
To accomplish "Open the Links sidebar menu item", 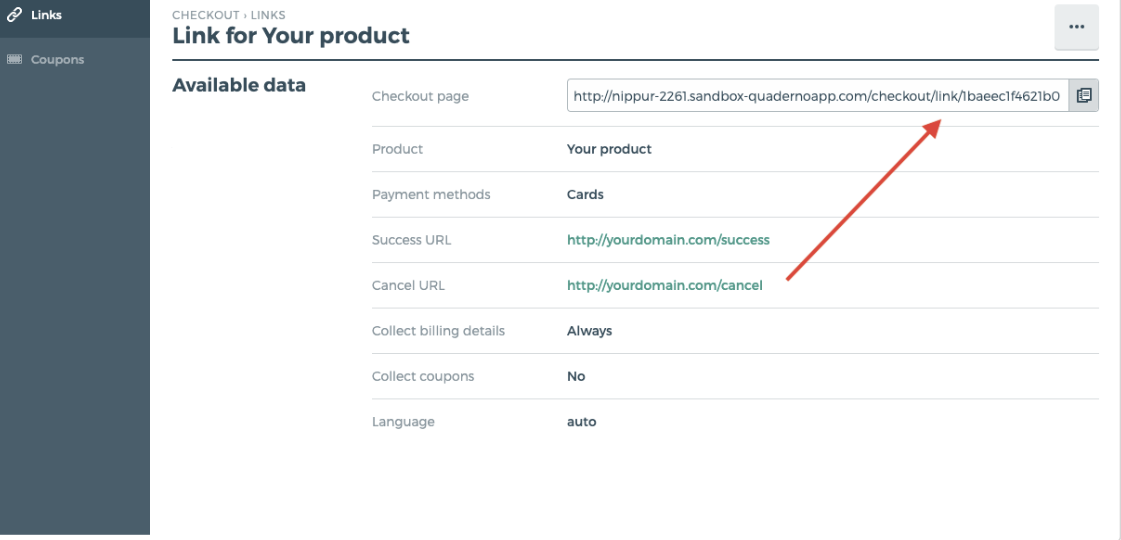I will point(46,15).
